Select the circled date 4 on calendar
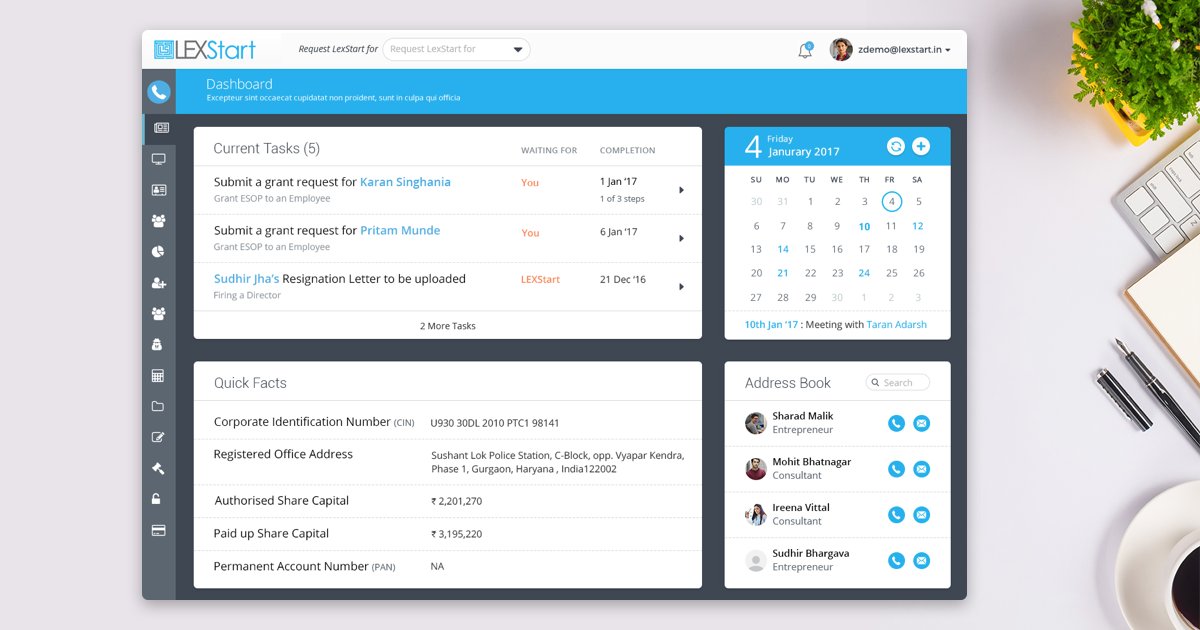This screenshot has height=630, width=1200. tap(891, 202)
